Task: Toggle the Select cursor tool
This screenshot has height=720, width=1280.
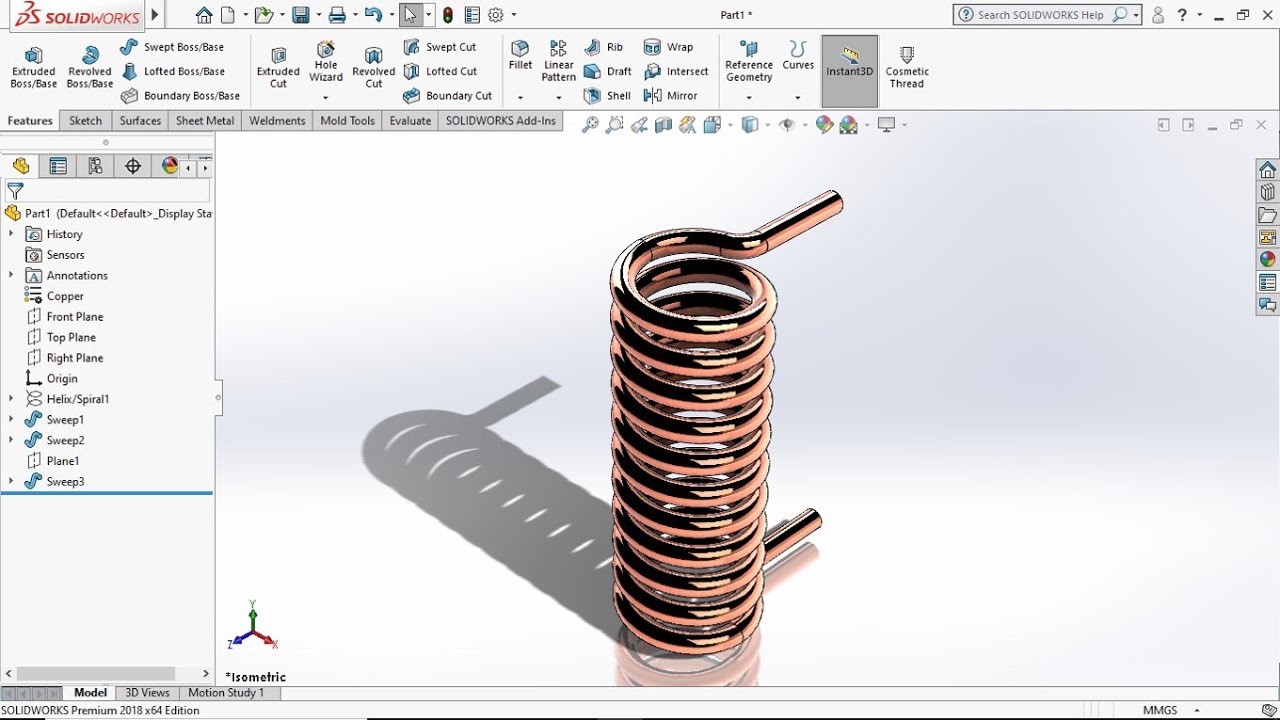Action: pos(410,15)
